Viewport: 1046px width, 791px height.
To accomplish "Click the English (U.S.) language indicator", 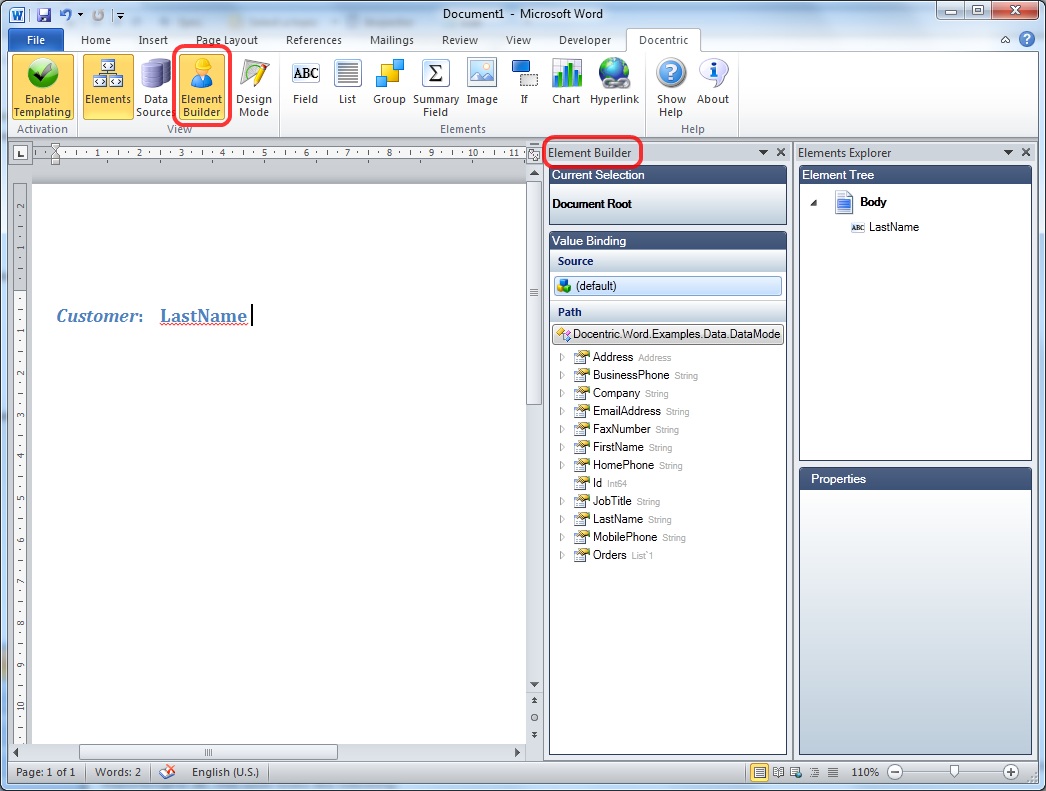I will pos(225,772).
